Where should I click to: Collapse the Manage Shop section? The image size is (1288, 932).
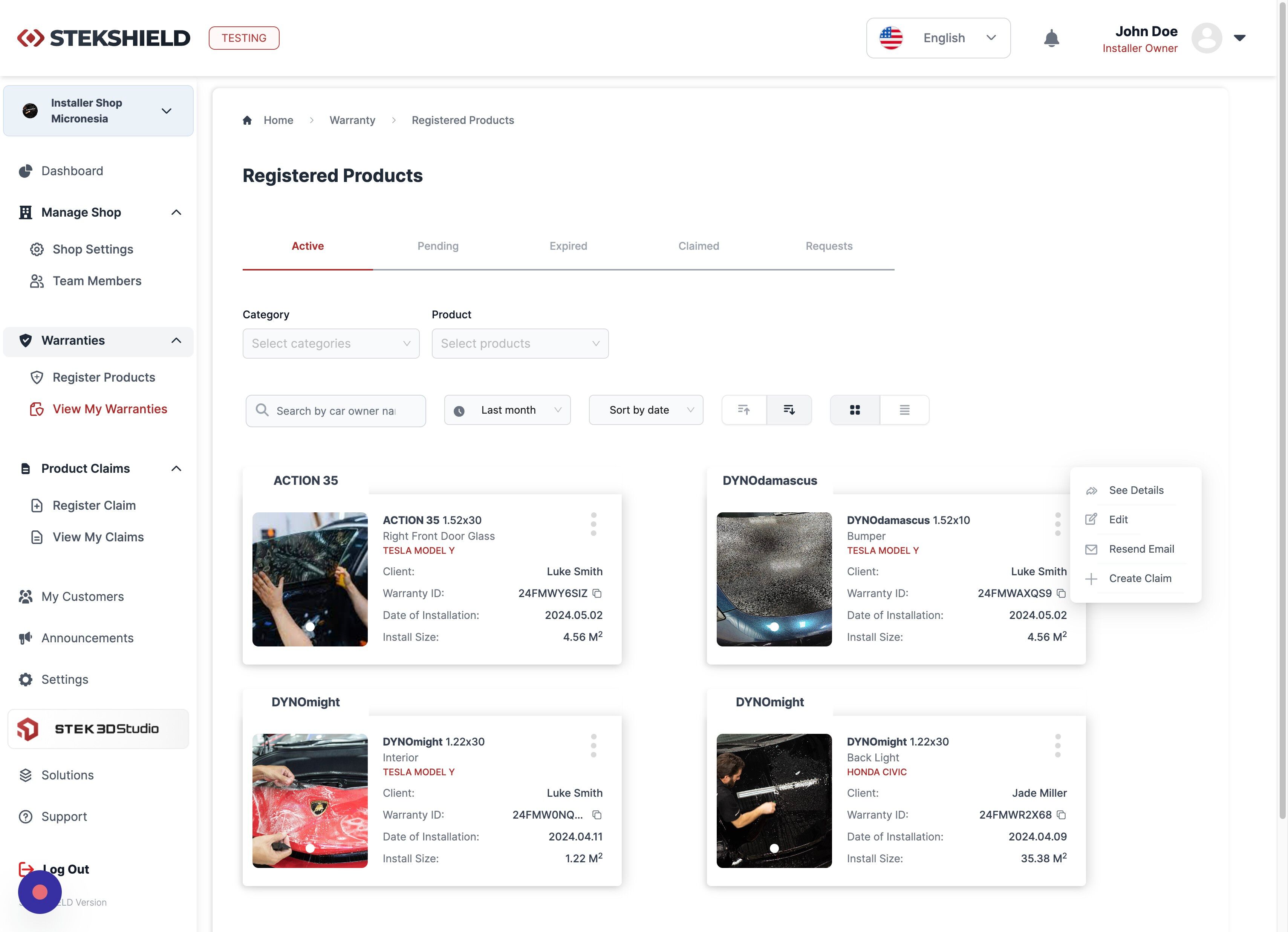coord(176,212)
